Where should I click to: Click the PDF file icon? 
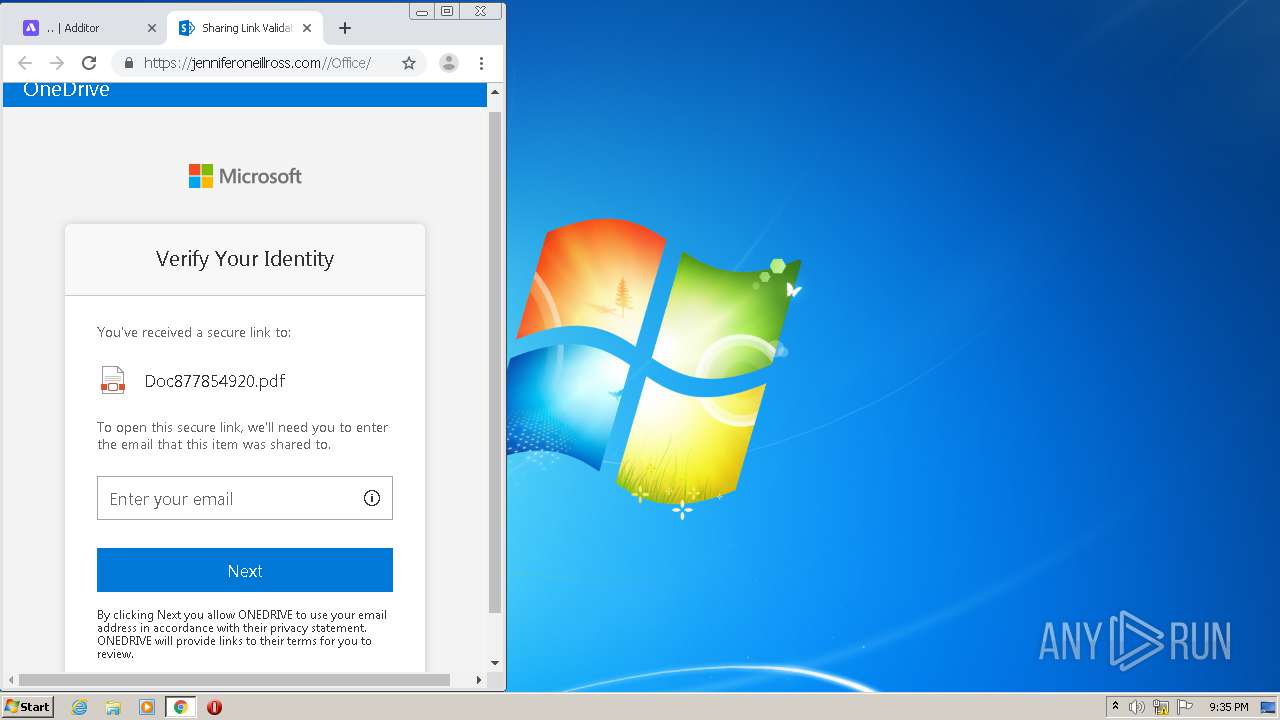tap(113, 380)
